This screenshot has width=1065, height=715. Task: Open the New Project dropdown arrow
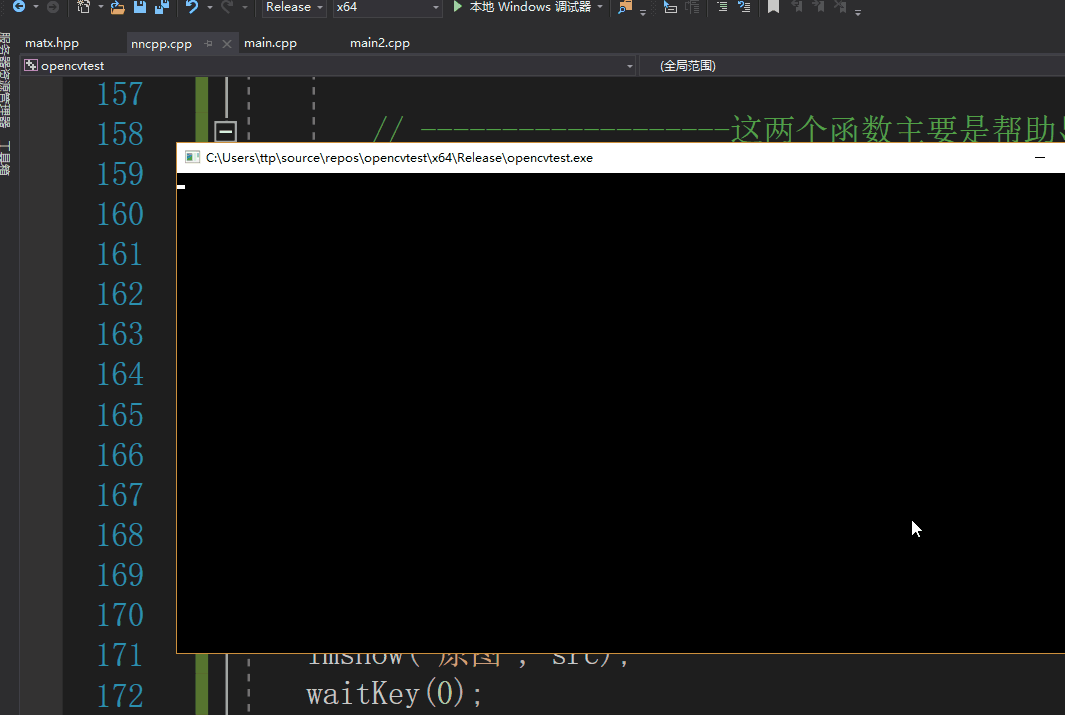(101, 7)
